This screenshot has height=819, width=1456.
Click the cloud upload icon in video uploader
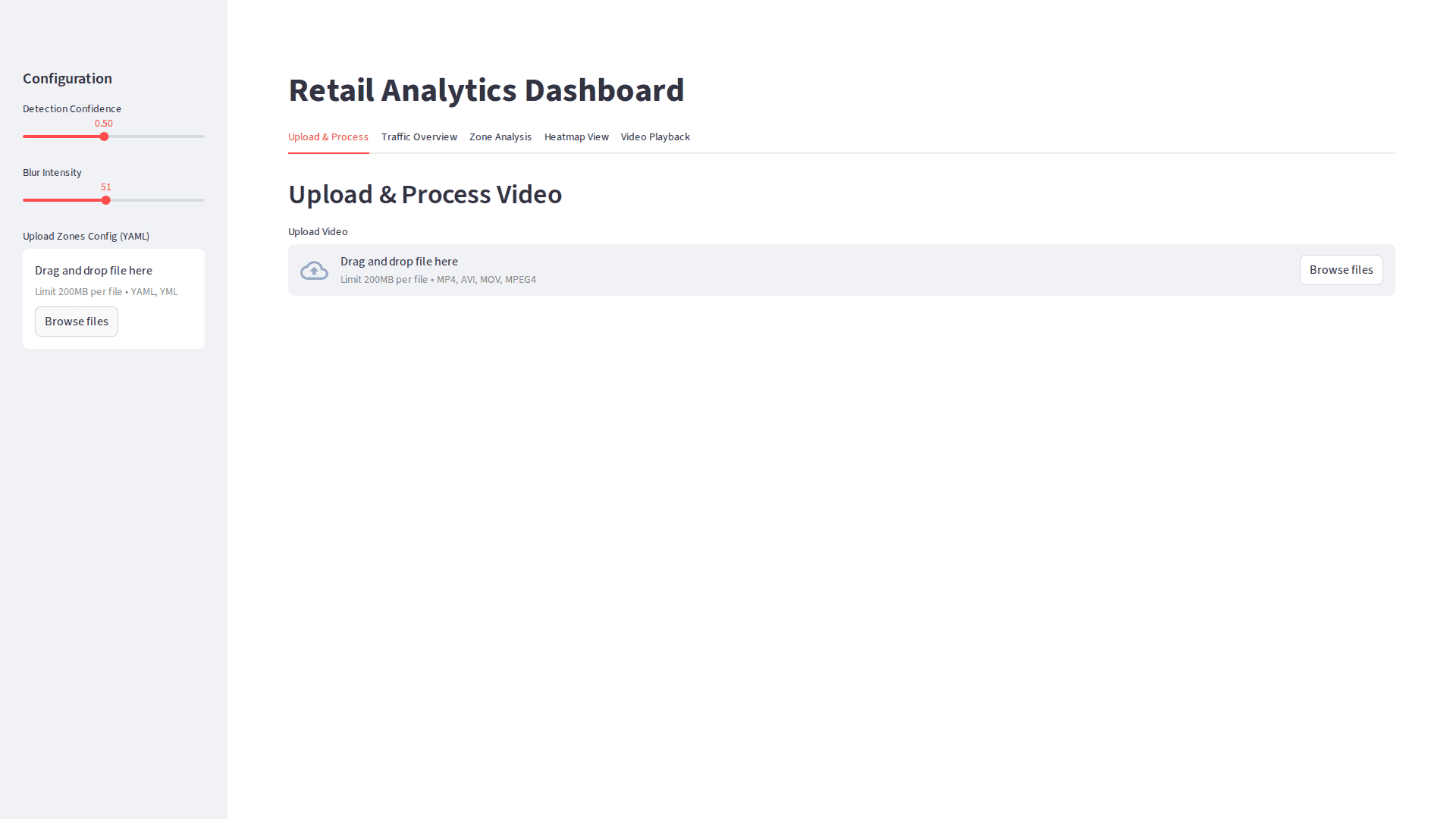[314, 269]
